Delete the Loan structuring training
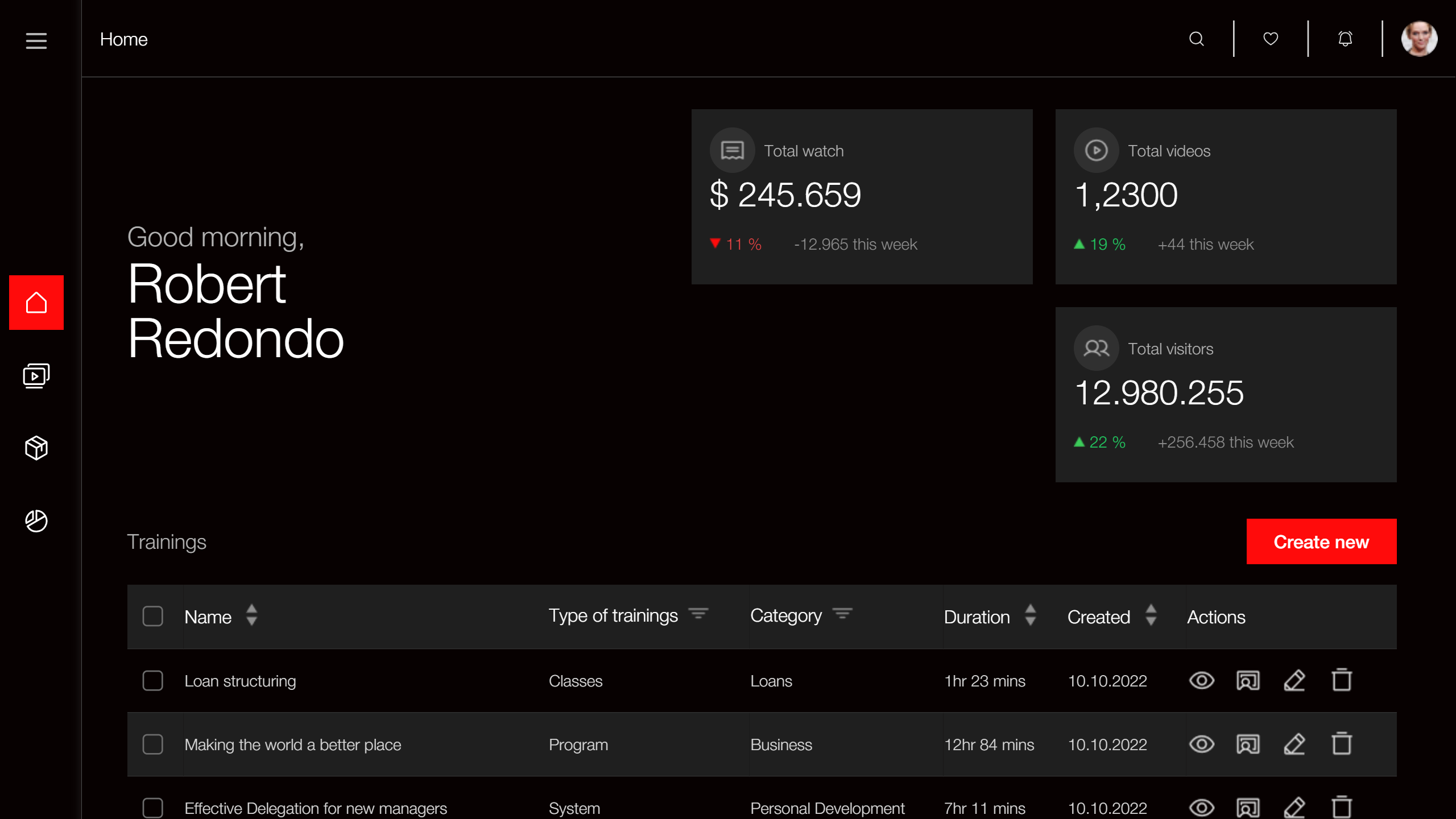 coord(1342,680)
